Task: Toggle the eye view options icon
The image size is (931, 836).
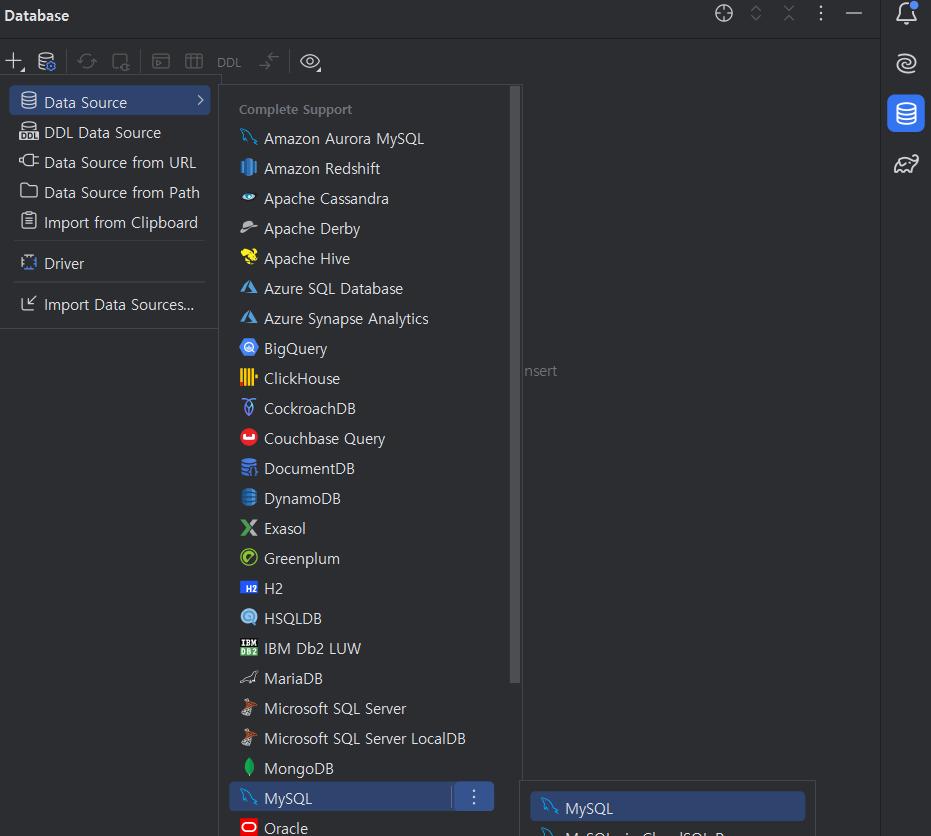Action: (310, 61)
